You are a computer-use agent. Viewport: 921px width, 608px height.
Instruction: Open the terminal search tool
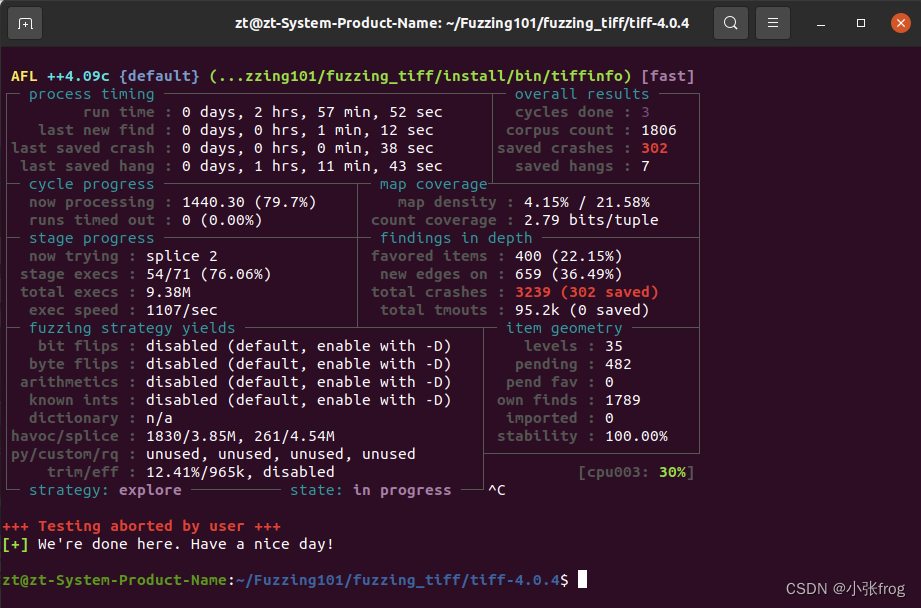pyautogui.click(x=731, y=23)
